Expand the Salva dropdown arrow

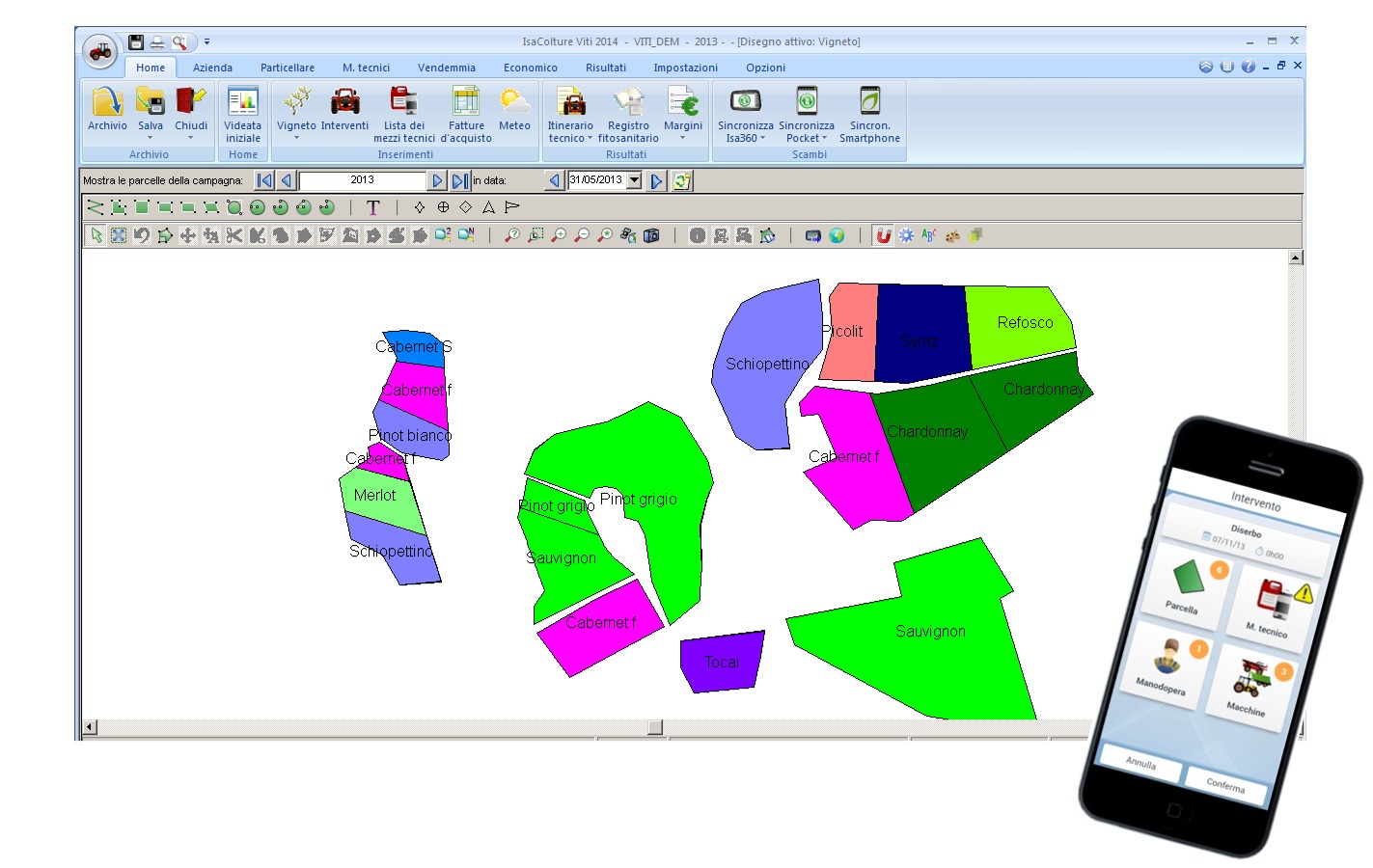coord(151,138)
